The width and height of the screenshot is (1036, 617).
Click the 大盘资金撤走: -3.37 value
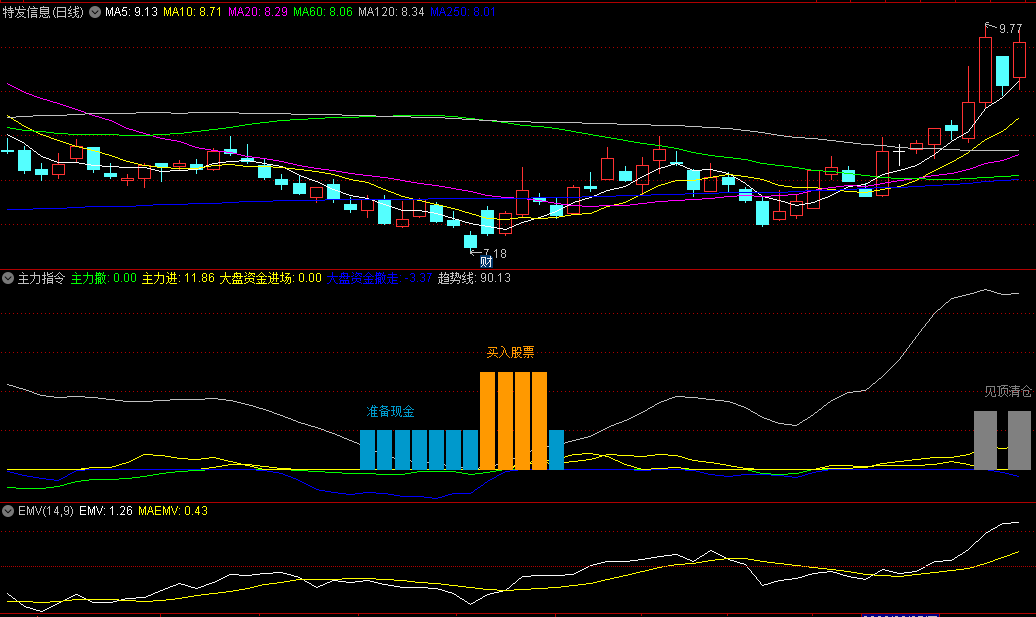click(379, 278)
